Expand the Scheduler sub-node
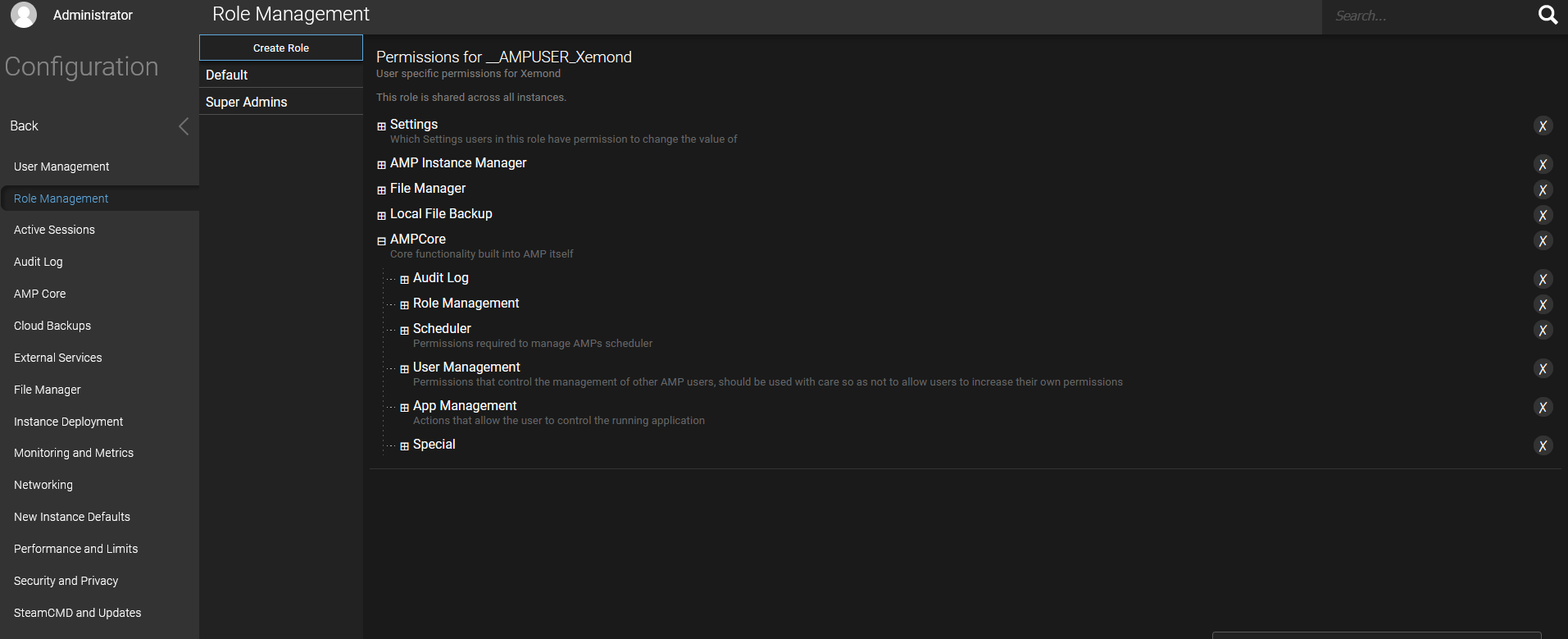This screenshot has width=1568, height=639. pyautogui.click(x=404, y=331)
